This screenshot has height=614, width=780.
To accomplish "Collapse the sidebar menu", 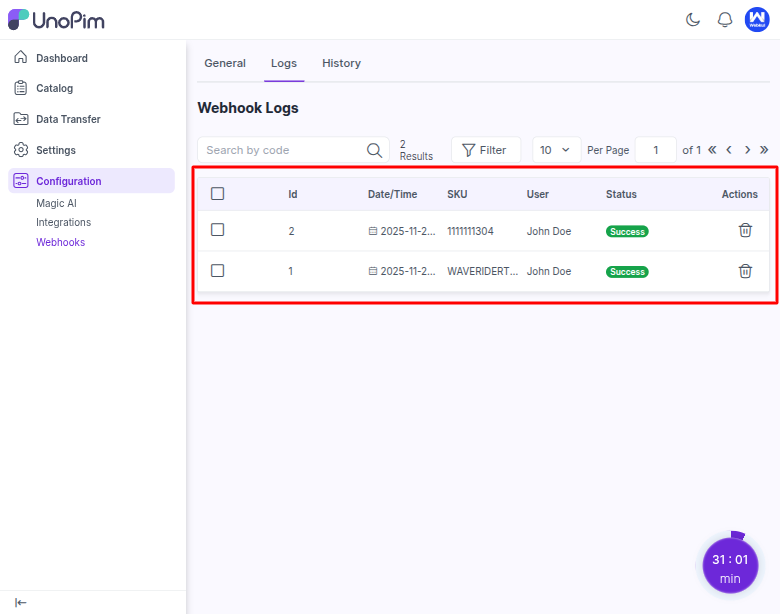I will [20, 603].
